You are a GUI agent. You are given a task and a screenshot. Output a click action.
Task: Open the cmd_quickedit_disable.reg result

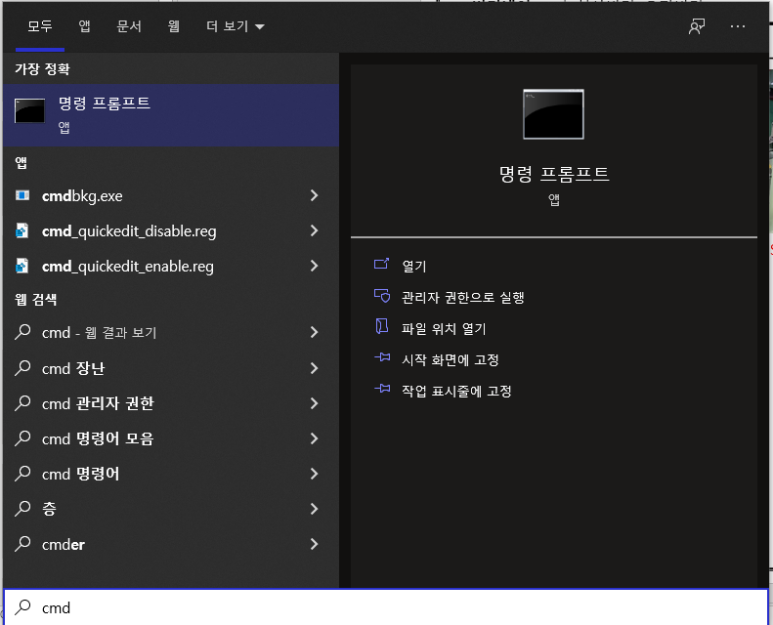click(171, 231)
